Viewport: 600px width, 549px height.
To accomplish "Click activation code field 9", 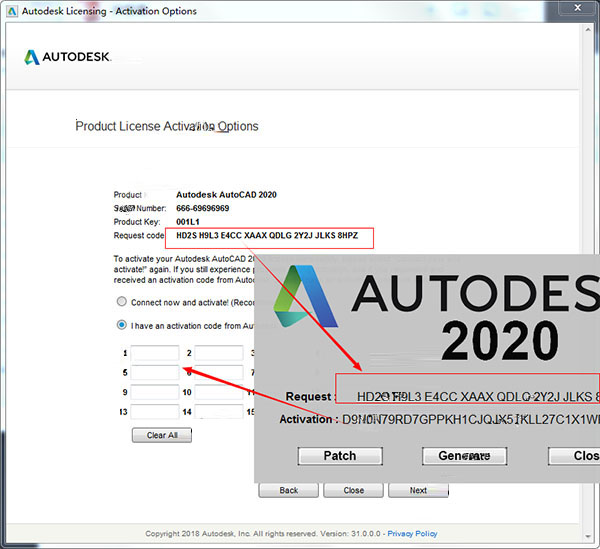I will point(155,392).
